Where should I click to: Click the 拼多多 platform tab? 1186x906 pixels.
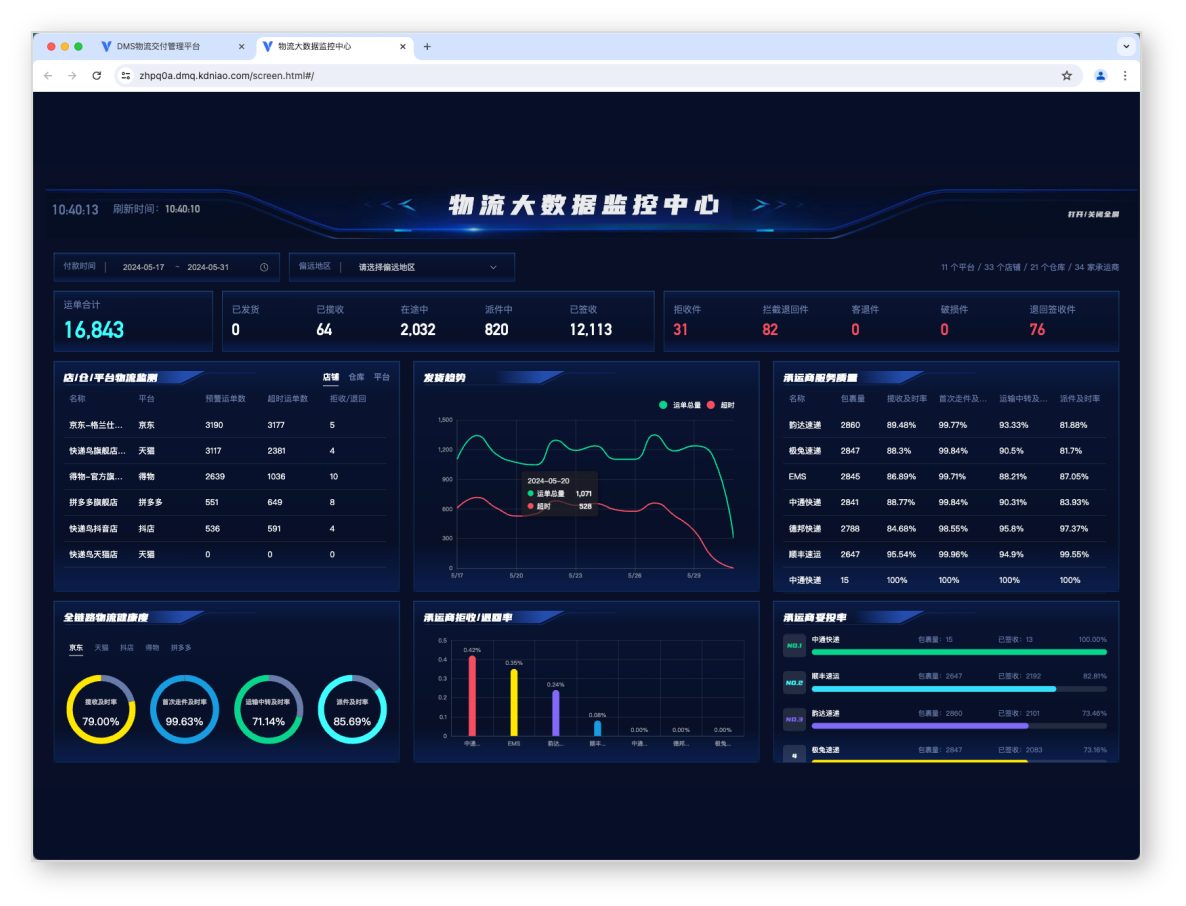181,647
